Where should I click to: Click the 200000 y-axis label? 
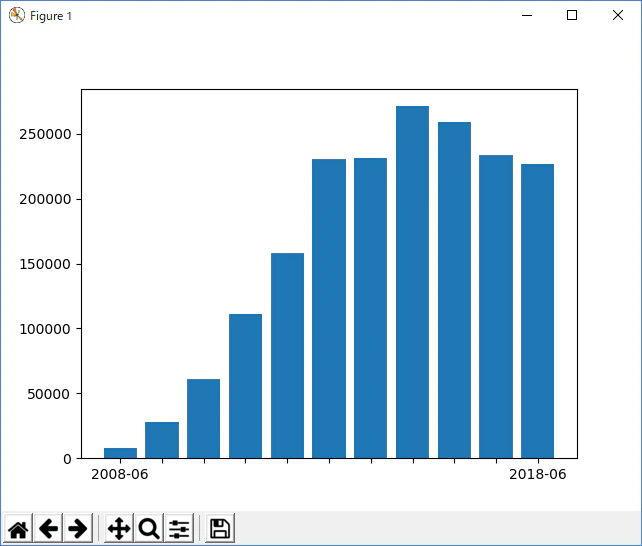coord(45,199)
